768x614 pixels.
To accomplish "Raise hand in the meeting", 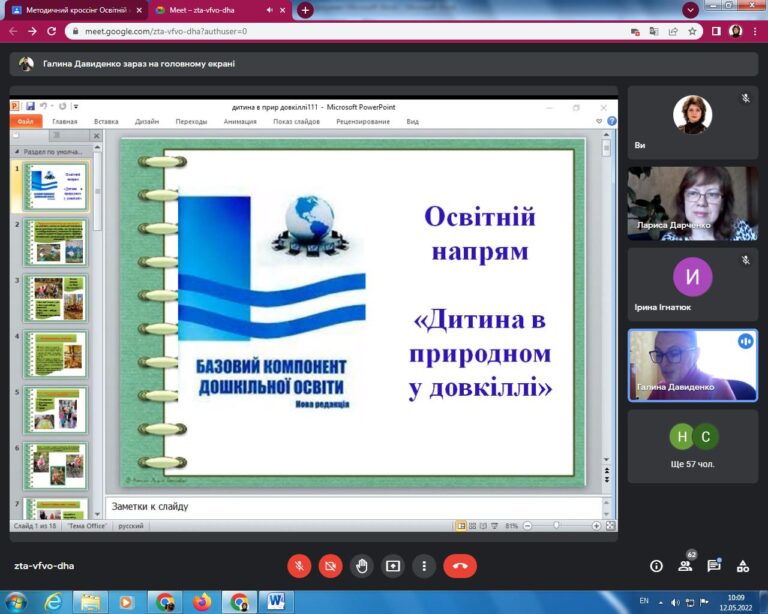I will [361, 566].
